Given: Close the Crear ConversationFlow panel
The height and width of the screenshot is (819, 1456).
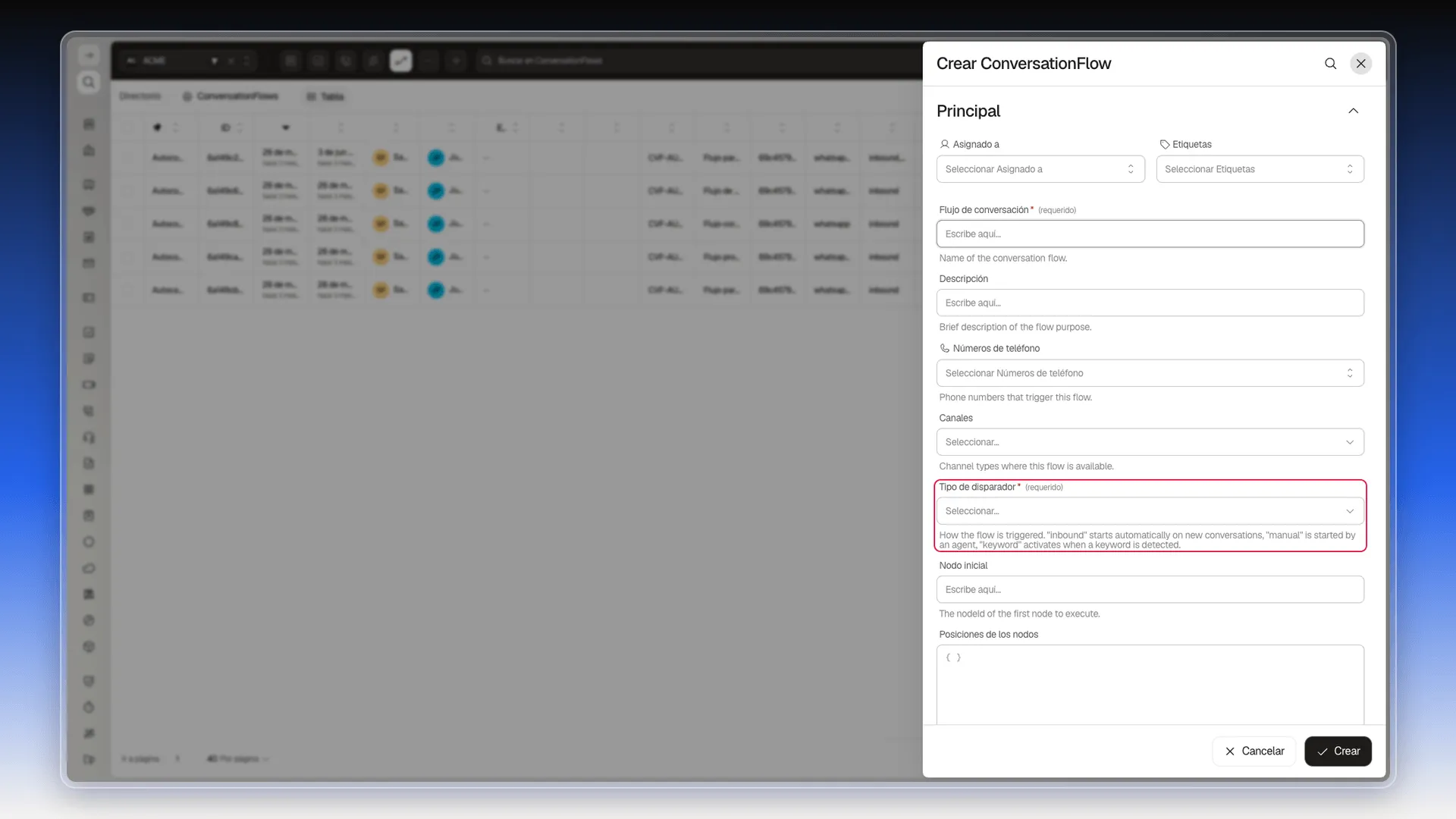Looking at the screenshot, I should (1361, 64).
